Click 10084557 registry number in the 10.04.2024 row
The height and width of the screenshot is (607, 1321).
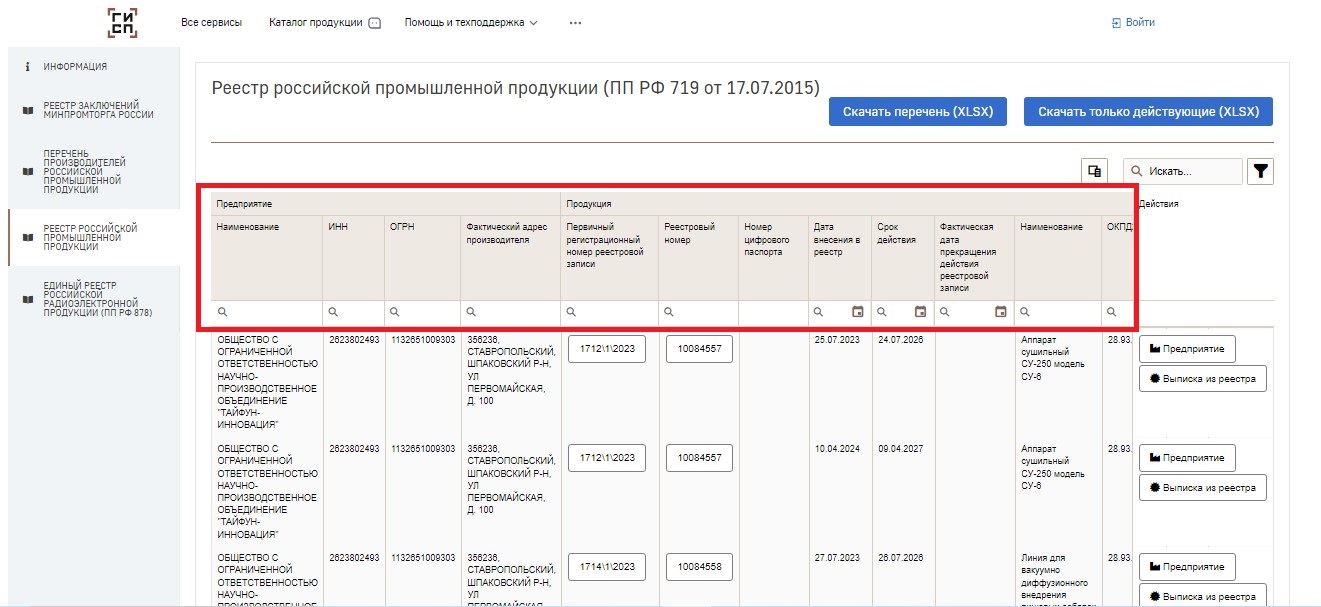(x=699, y=458)
